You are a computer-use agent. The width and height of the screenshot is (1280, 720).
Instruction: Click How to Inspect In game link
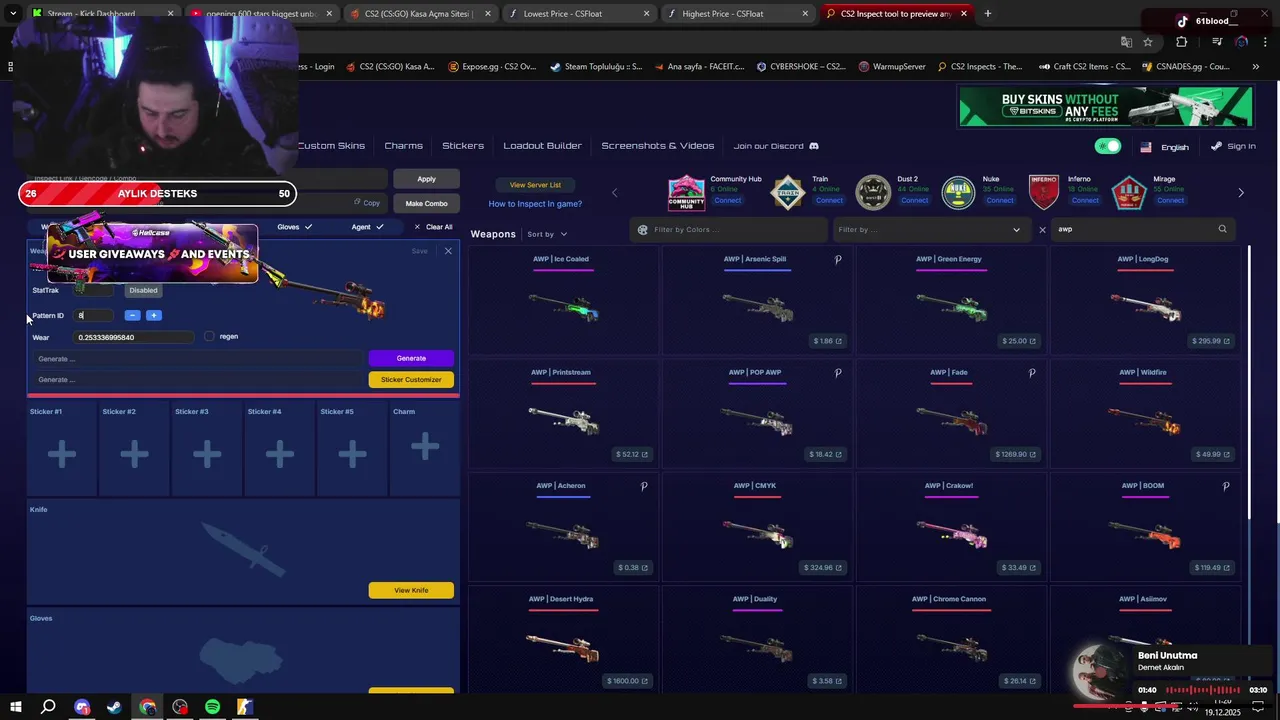535,204
